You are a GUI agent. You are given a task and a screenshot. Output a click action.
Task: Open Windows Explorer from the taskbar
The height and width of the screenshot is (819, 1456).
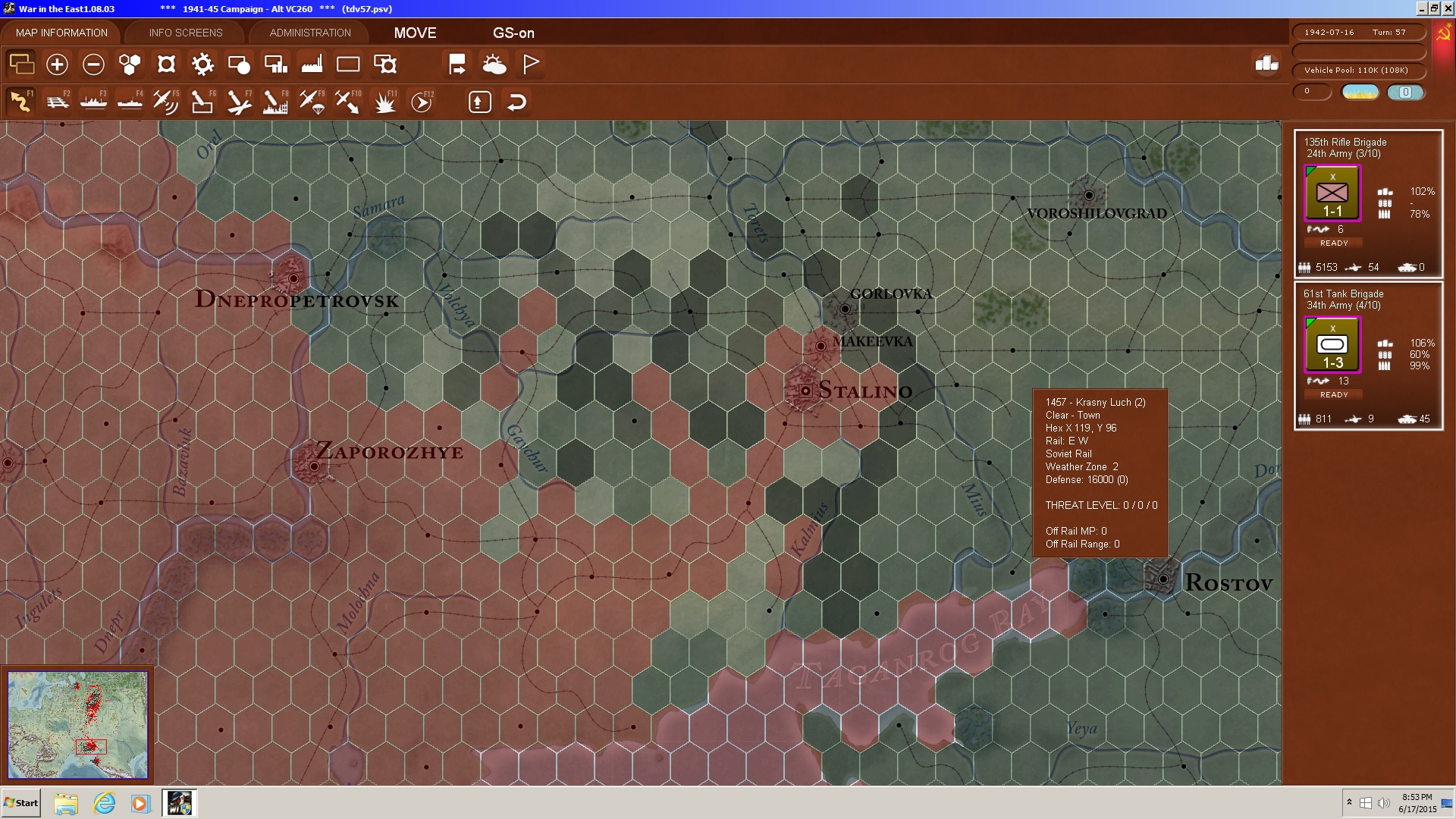66,803
